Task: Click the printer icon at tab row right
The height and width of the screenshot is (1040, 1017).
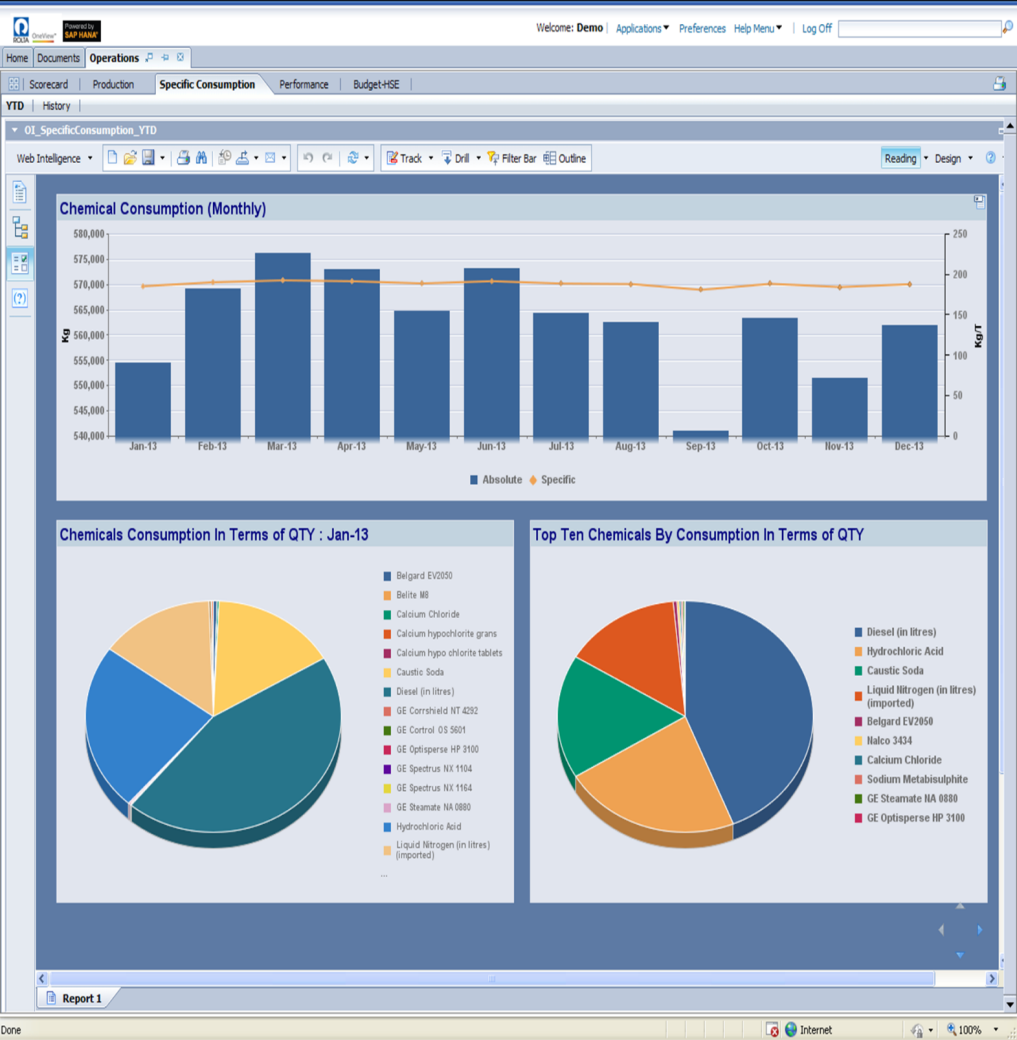Action: click(999, 84)
